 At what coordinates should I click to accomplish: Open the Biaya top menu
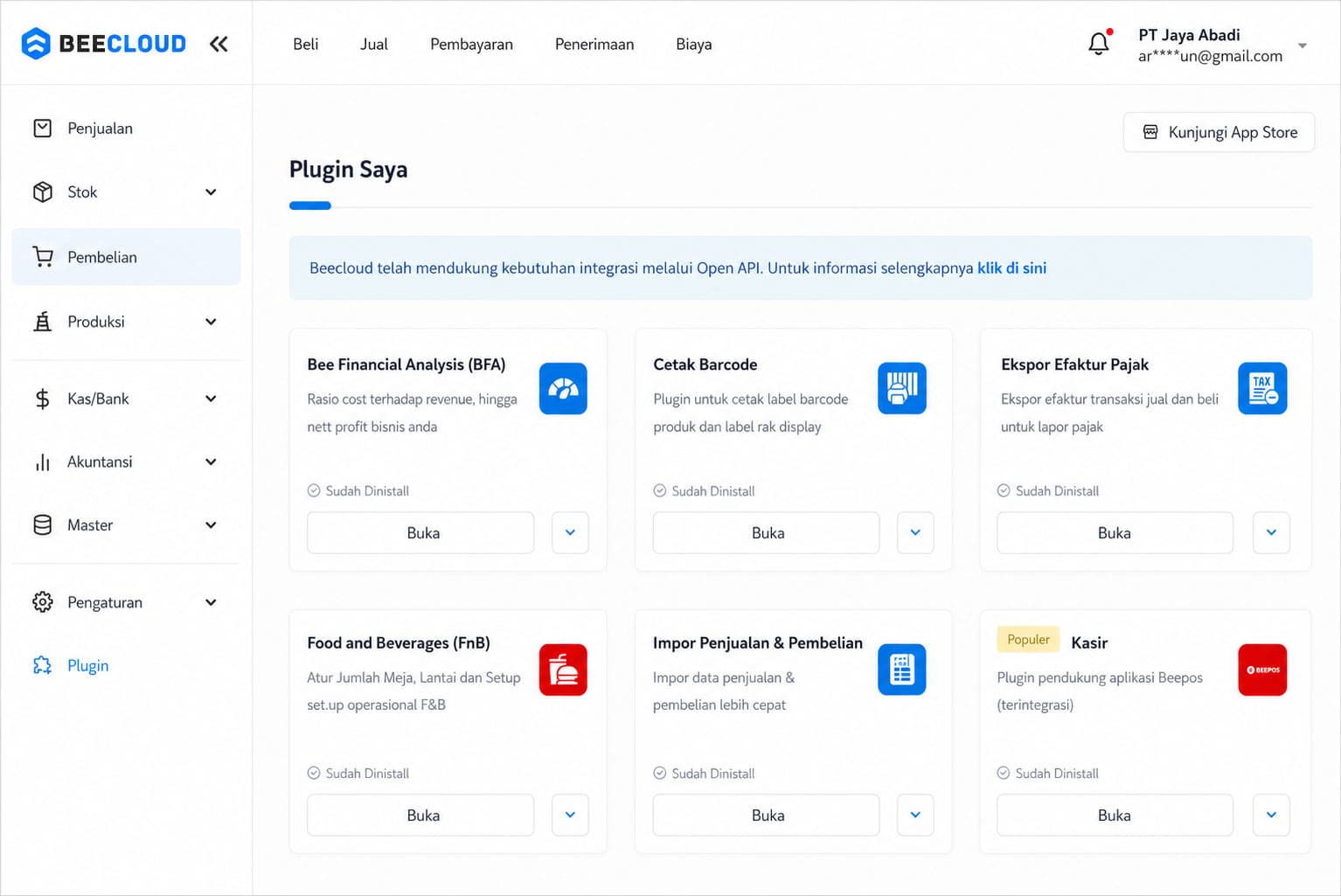coord(693,44)
